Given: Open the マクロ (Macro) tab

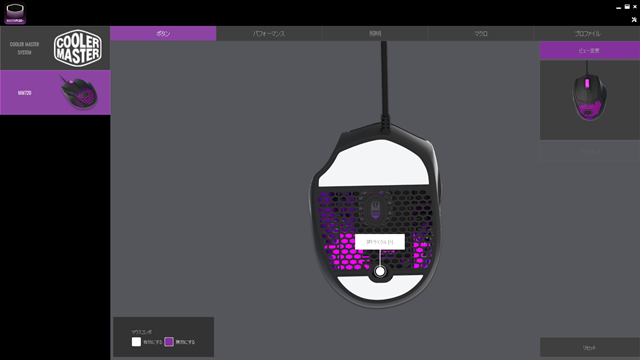Looking at the screenshot, I should pyautogui.click(x=481, y=33).
